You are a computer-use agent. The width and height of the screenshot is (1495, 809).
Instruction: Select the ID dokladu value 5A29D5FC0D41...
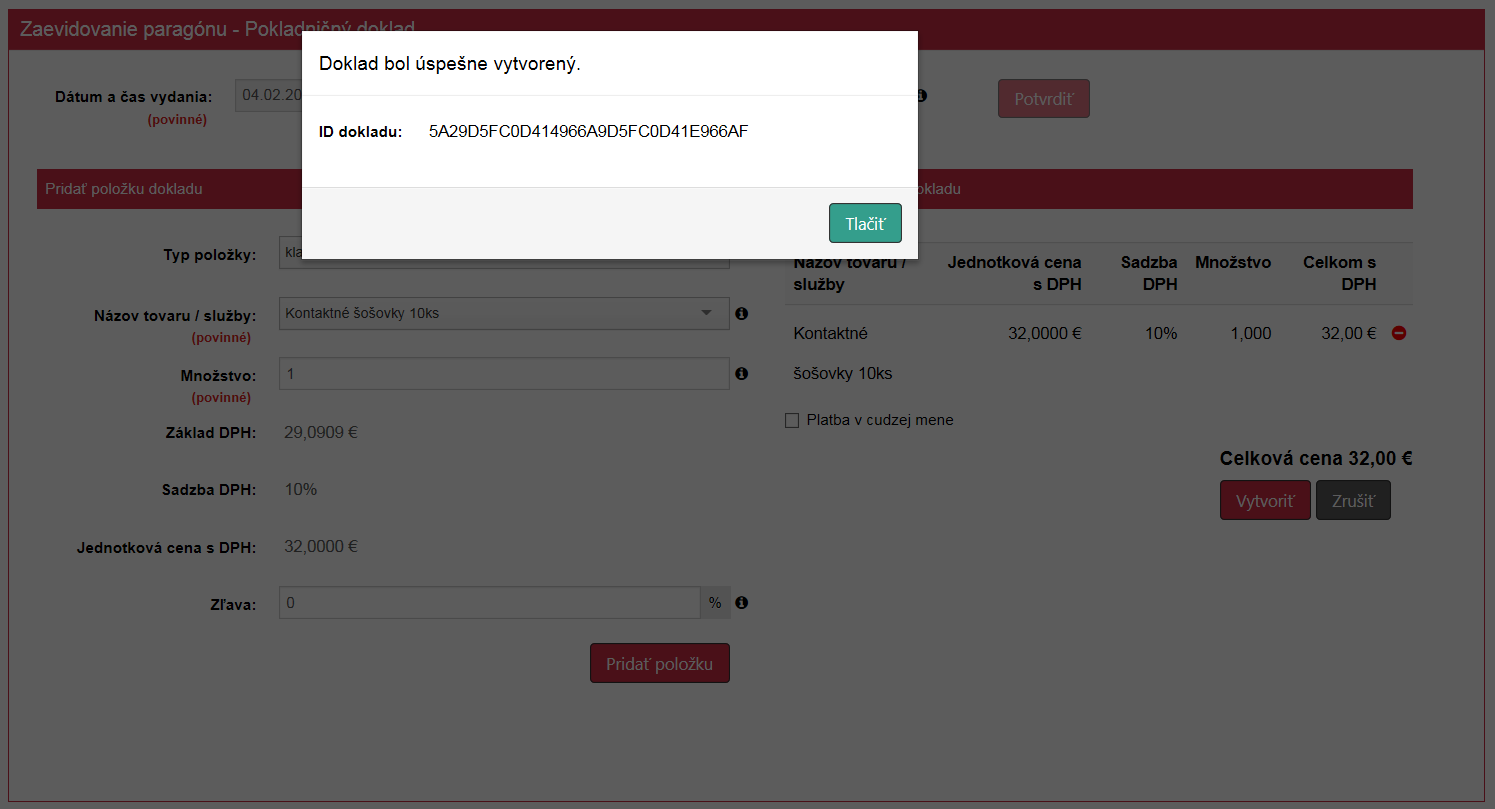[588, 131]
